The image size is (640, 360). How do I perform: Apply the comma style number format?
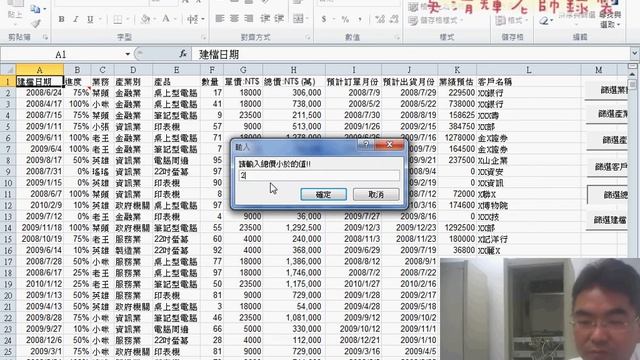360,19
